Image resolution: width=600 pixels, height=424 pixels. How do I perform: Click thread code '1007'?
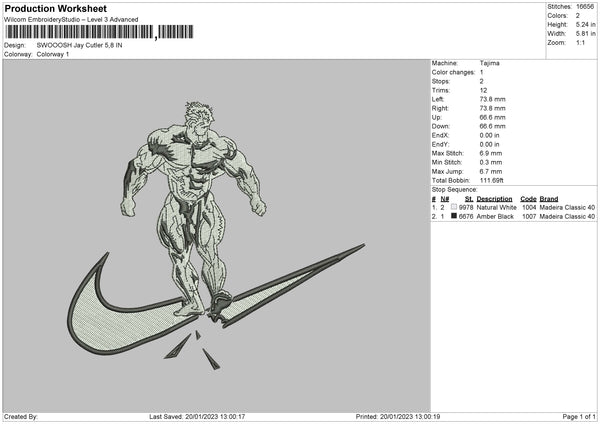click(x=529, y=217)
